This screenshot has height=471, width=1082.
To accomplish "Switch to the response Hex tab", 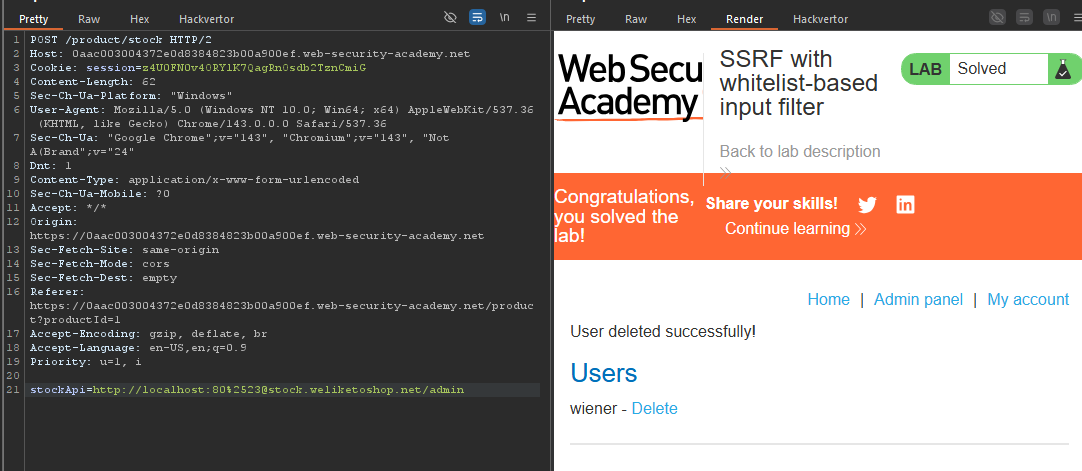I will click(687, 19).
